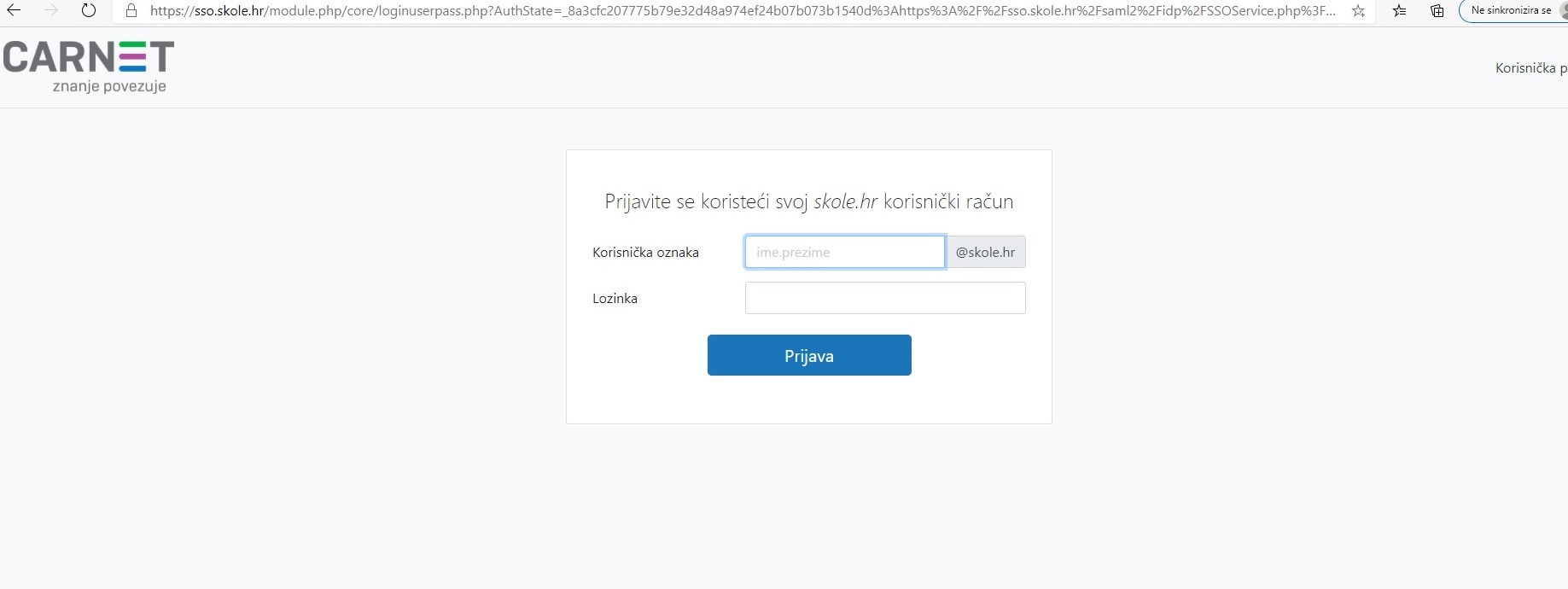The height and width of the screenshot is (589, 1568).
Task: Click the Lozinka password field
Action: [x=885, y=298]
